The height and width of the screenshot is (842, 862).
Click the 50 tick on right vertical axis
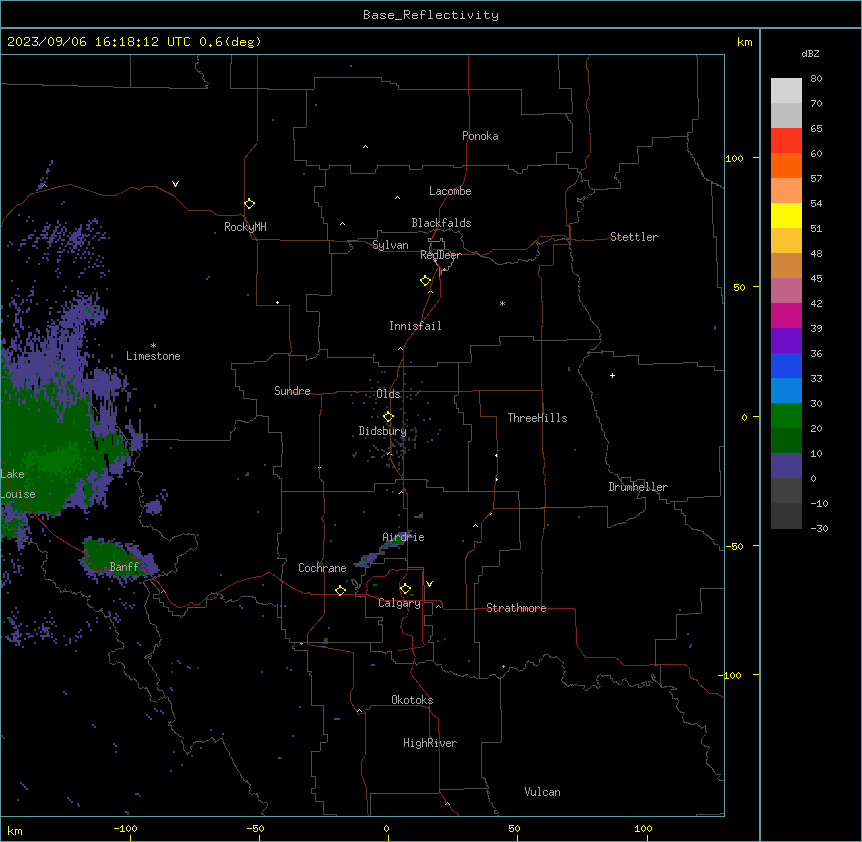pyautogui.click(x=739, y=287)
